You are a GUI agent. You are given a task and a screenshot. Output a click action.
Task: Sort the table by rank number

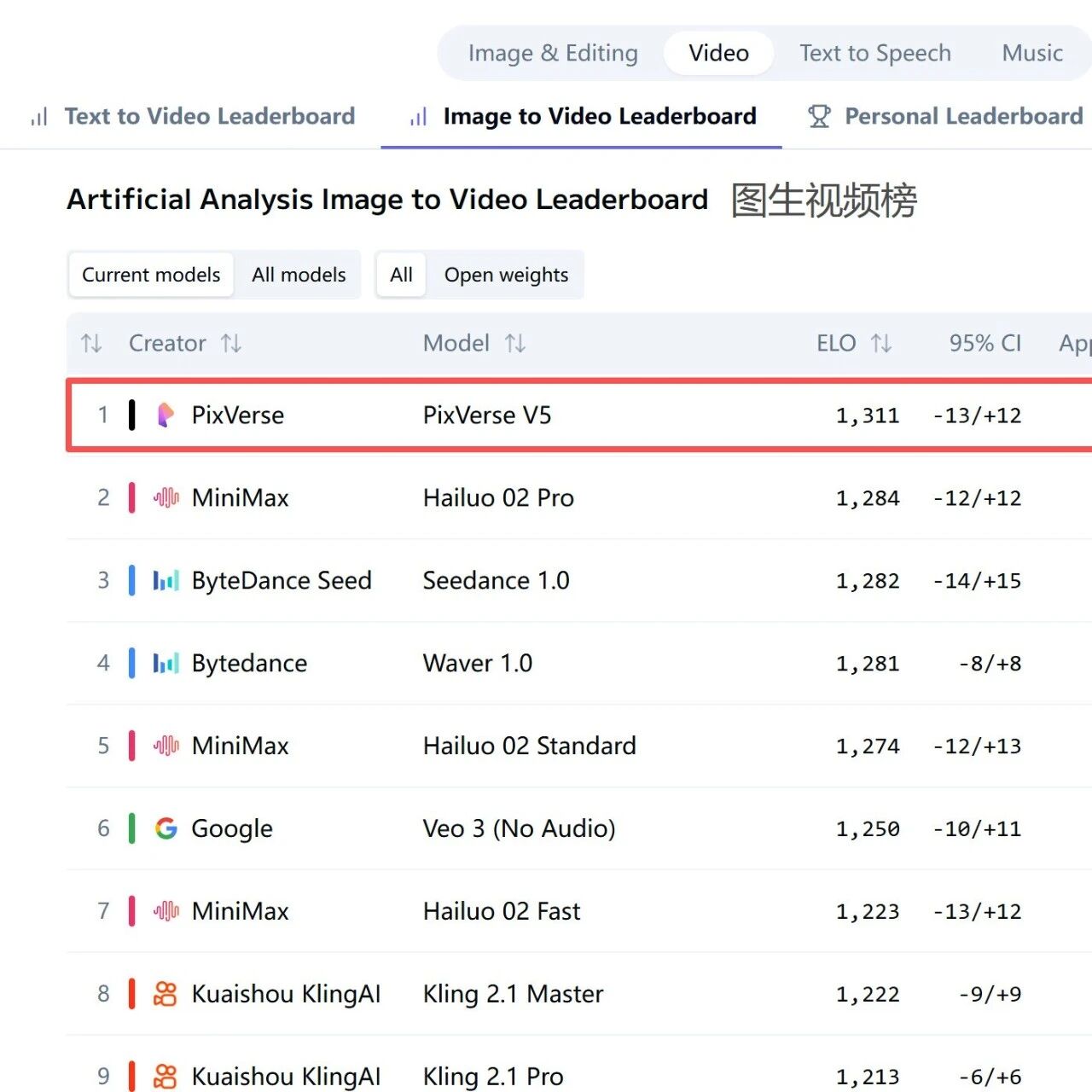(91, 343)
